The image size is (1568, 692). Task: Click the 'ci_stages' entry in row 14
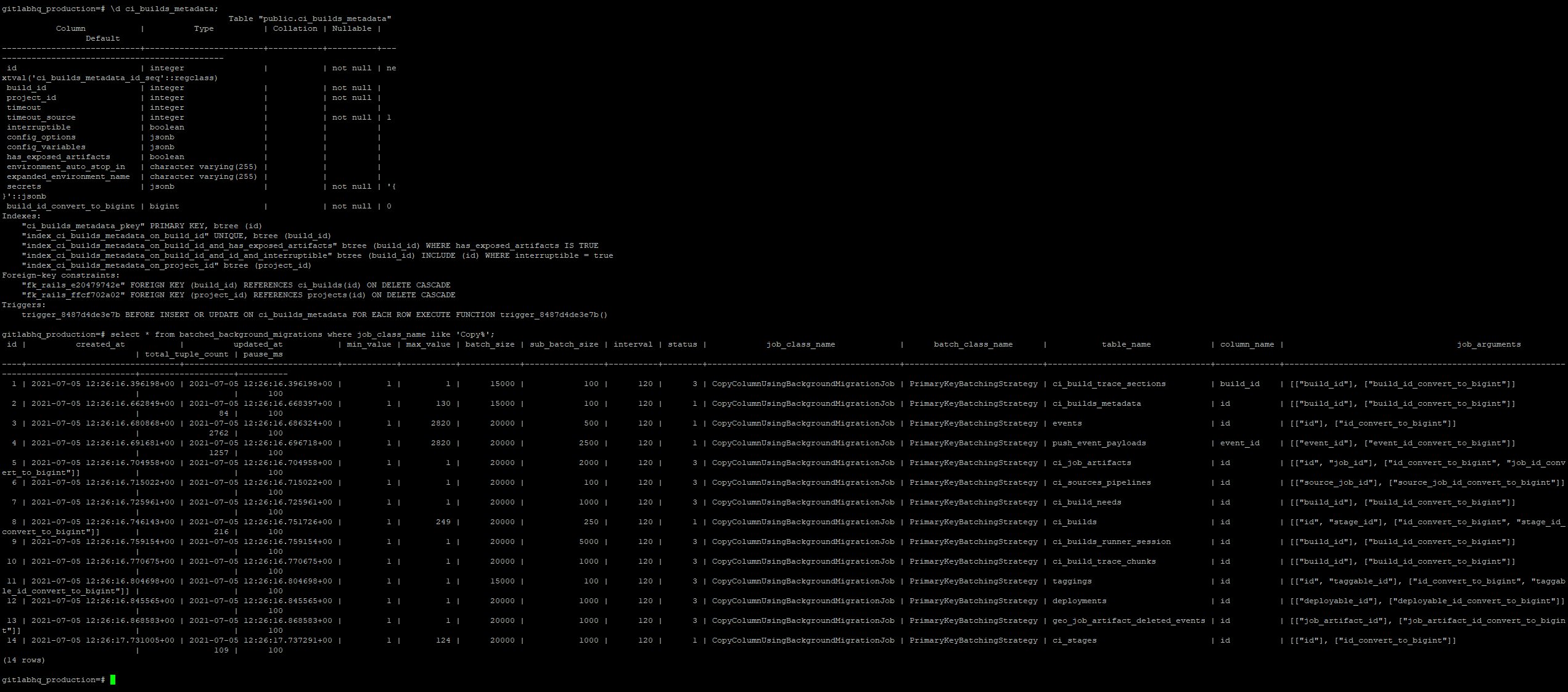(x=1074, y=640)
